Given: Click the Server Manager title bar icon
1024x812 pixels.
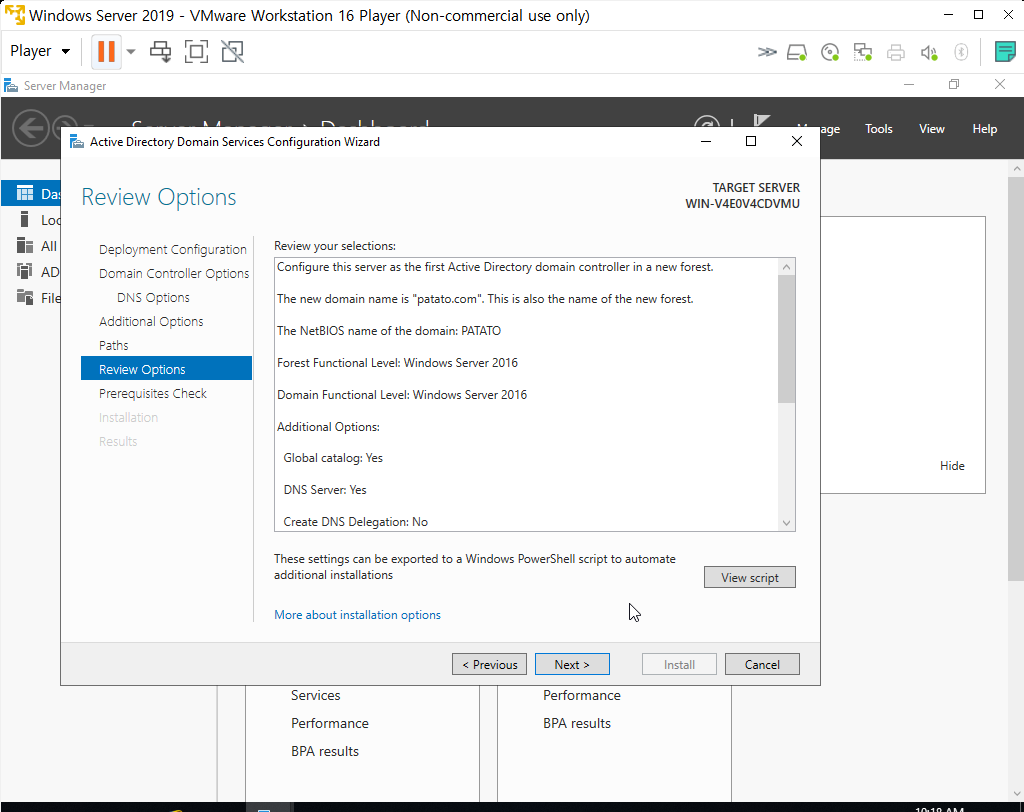Looking at the screenshot, I should [11, 86].
